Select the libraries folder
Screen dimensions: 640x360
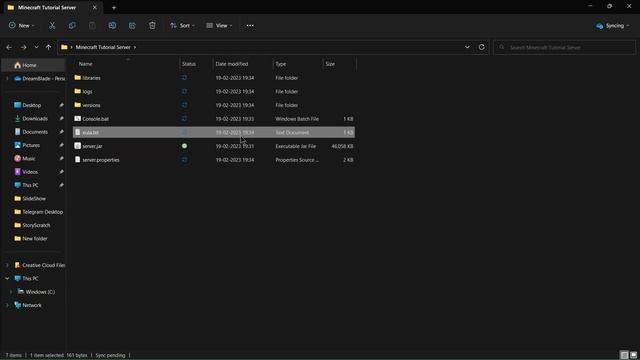(214, 78)
